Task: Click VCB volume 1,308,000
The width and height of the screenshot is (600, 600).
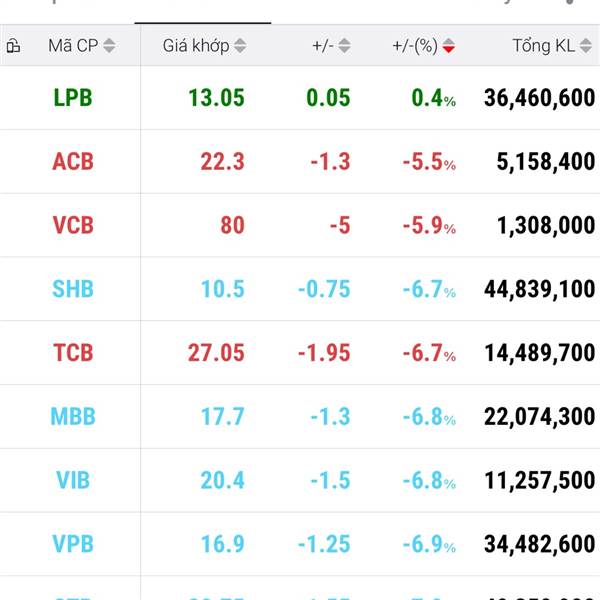Action: tap(546, 225)
